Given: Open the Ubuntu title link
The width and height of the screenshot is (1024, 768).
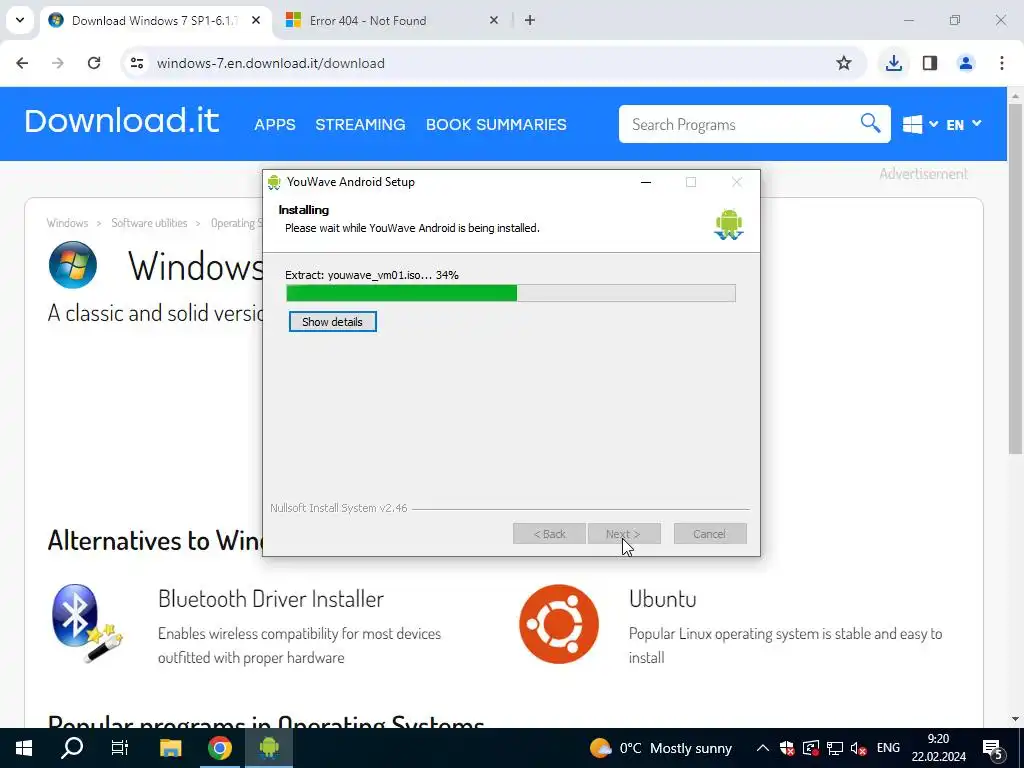Looking at the screenshot, I should click(x=662, y=599).
